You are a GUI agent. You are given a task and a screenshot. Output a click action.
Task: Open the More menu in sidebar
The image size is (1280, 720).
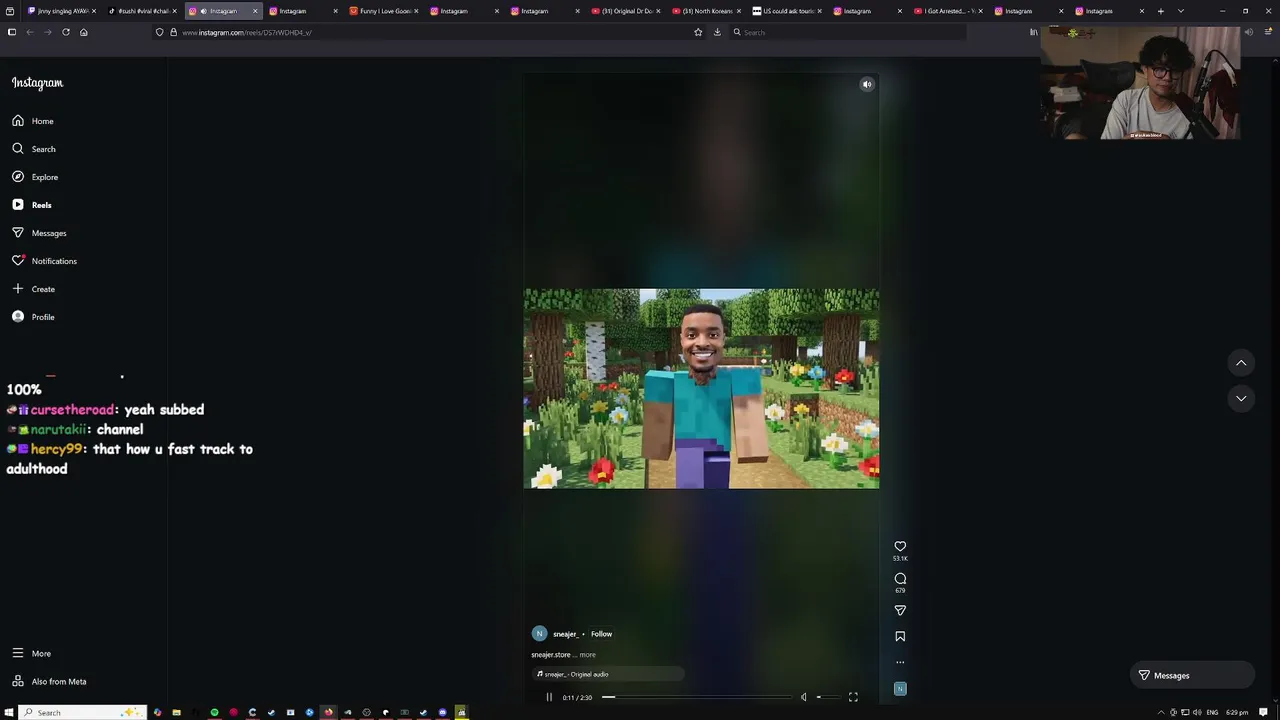click(31, 653)
